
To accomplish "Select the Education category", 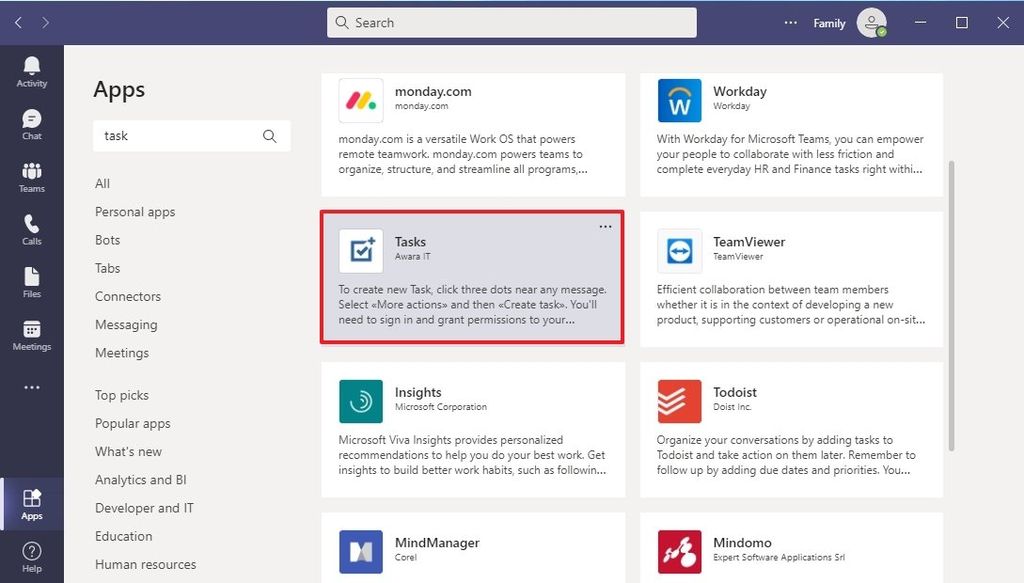I will tap(123, 536).
